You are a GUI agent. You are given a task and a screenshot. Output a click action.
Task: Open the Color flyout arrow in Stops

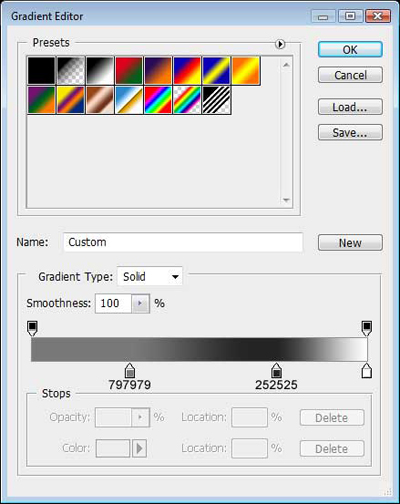pos(139,448)
